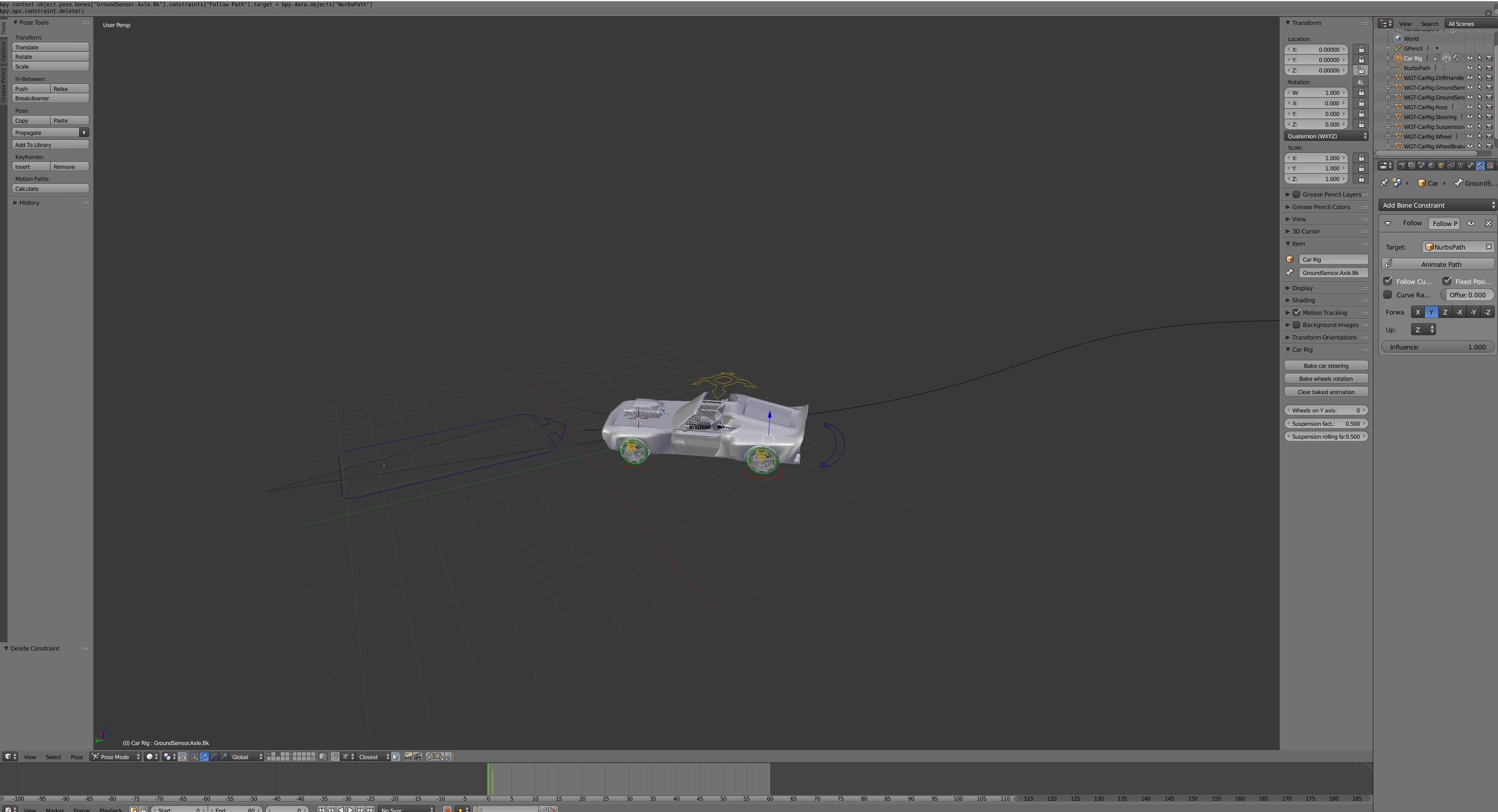Click the OpenGL render animation clapper icon
Viewport: 1498px width, 812px height.
418,757
